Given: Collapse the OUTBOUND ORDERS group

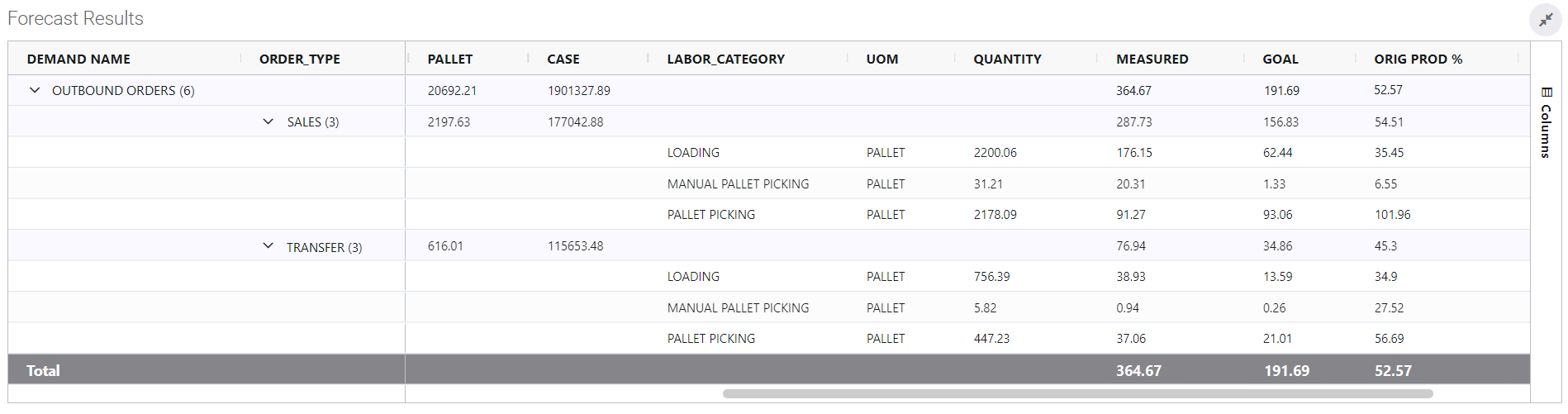Looking at the screenshot, I should (35, 90).
